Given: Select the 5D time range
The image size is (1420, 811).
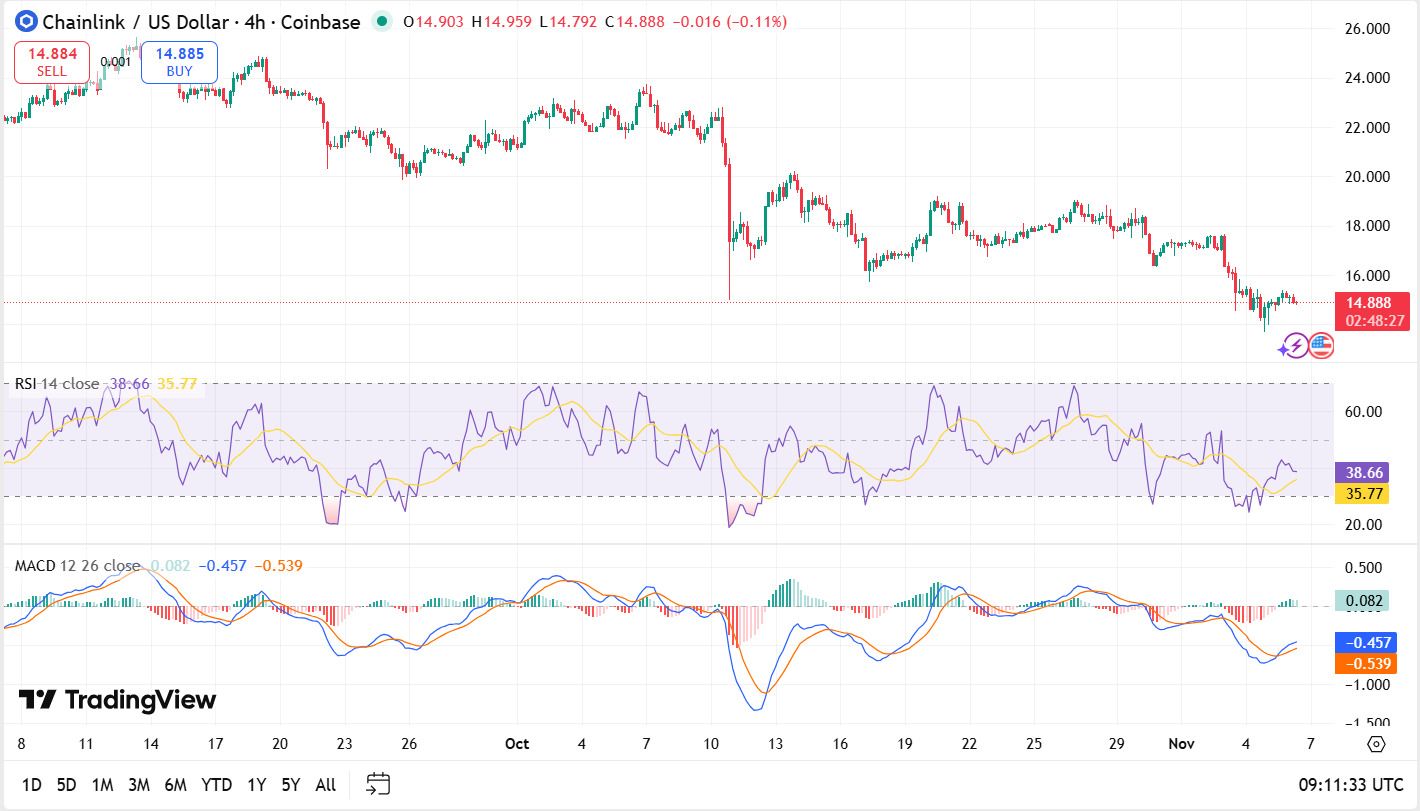Looking at the screenshot, I should click(x=66, y=785).
